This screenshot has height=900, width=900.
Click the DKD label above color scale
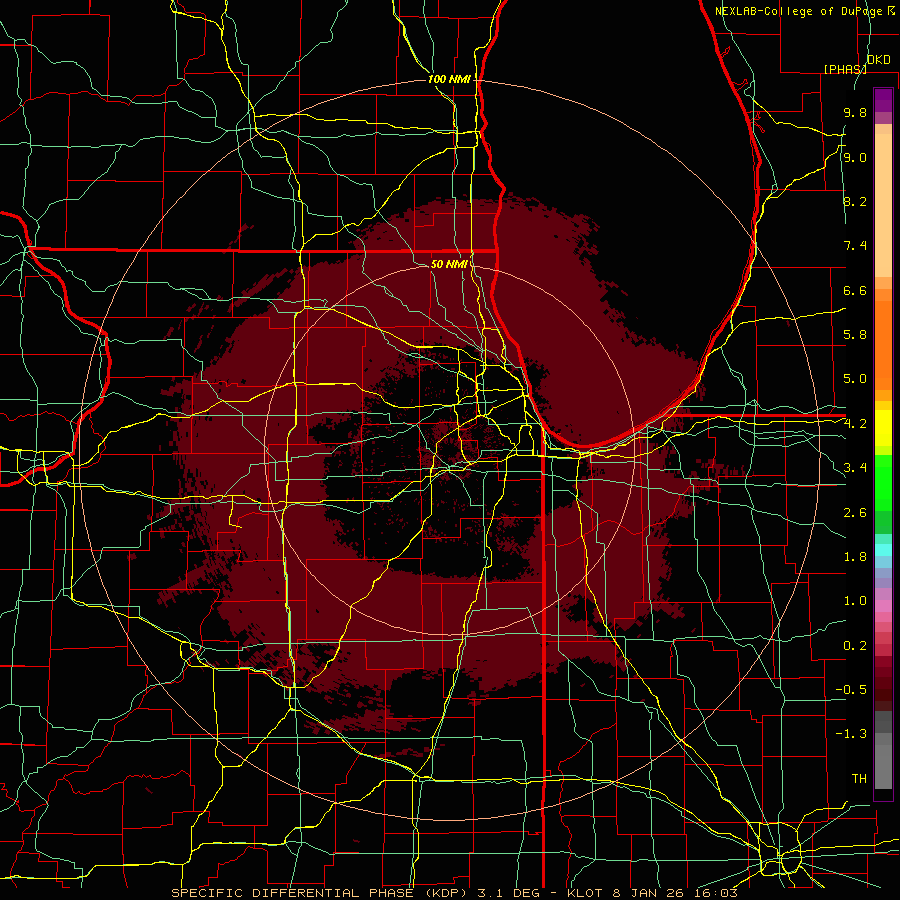(878, 60)
